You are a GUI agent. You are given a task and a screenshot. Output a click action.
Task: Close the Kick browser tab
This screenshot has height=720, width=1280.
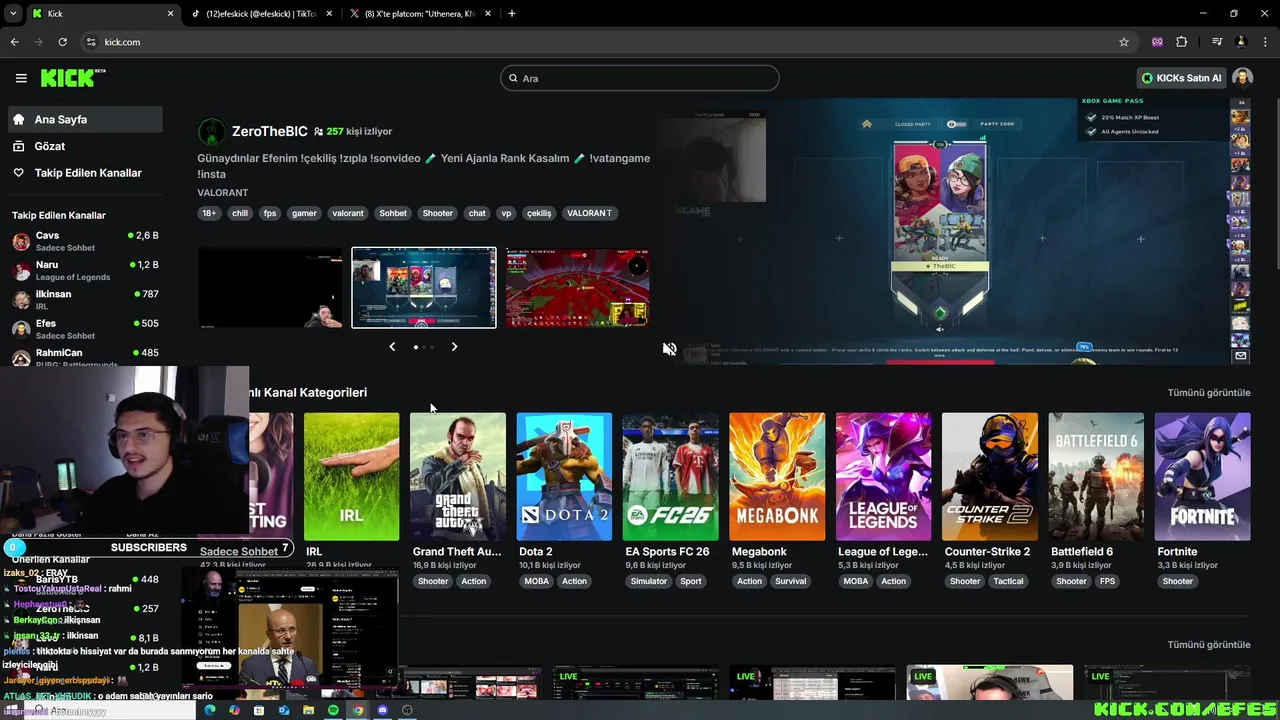(x=170, y=14)
